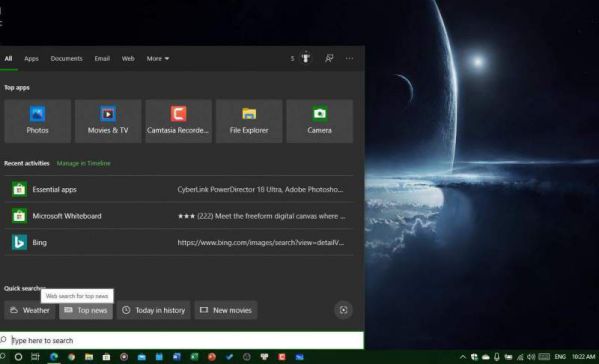
Task: Run the New movies quick search
Action: click(x=226, y=310)
